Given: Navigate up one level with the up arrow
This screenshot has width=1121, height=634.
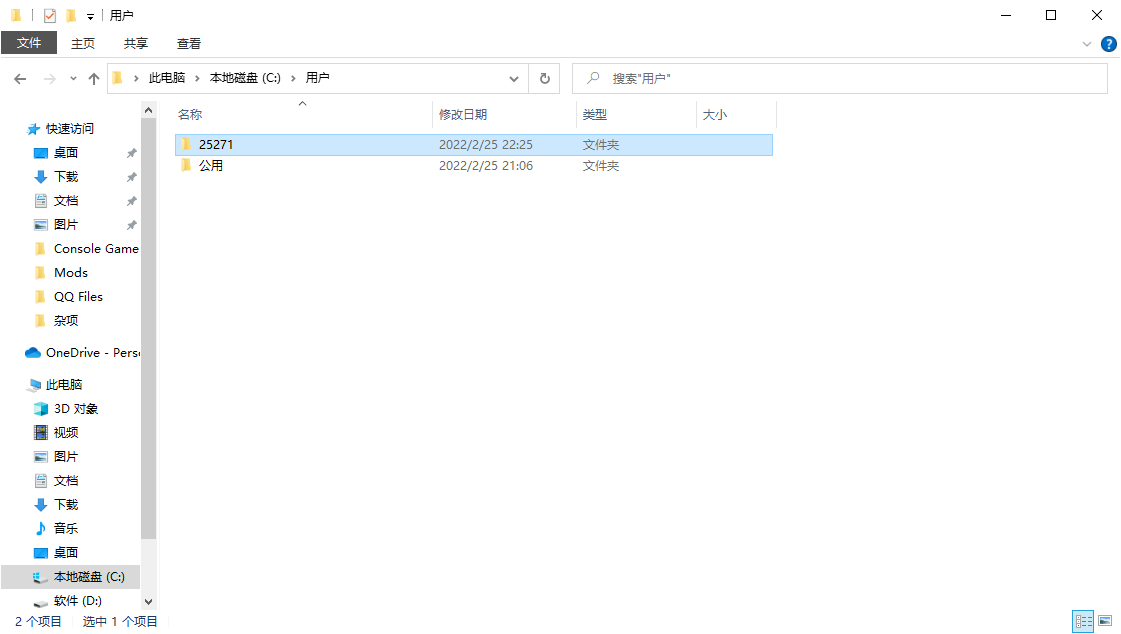Looking at the screenshot, I should [94, 78].
